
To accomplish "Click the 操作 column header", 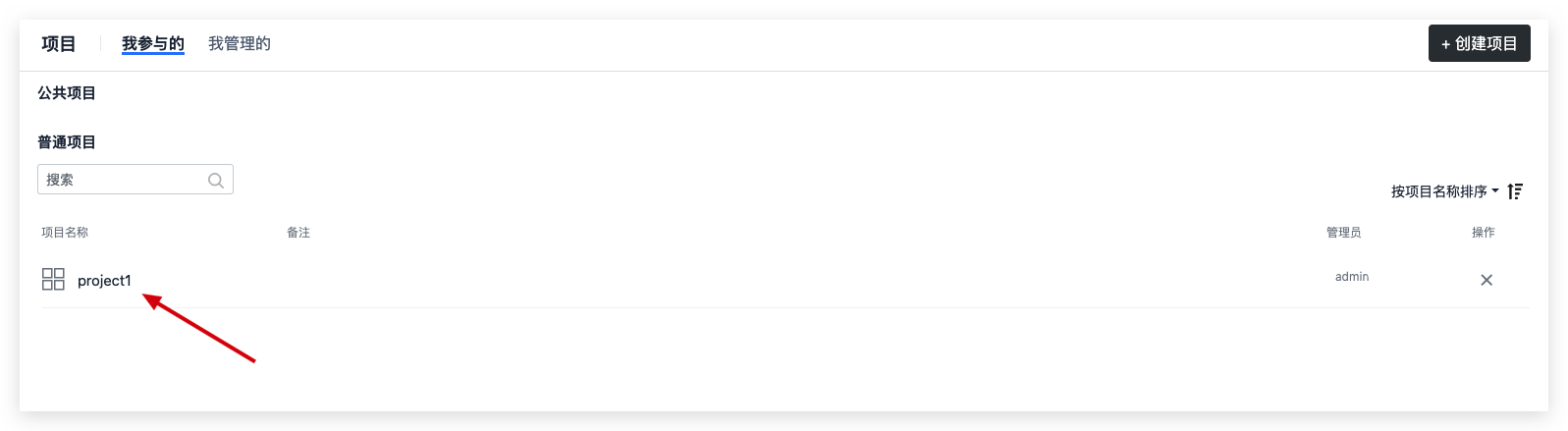I will tap(1483, 233).
